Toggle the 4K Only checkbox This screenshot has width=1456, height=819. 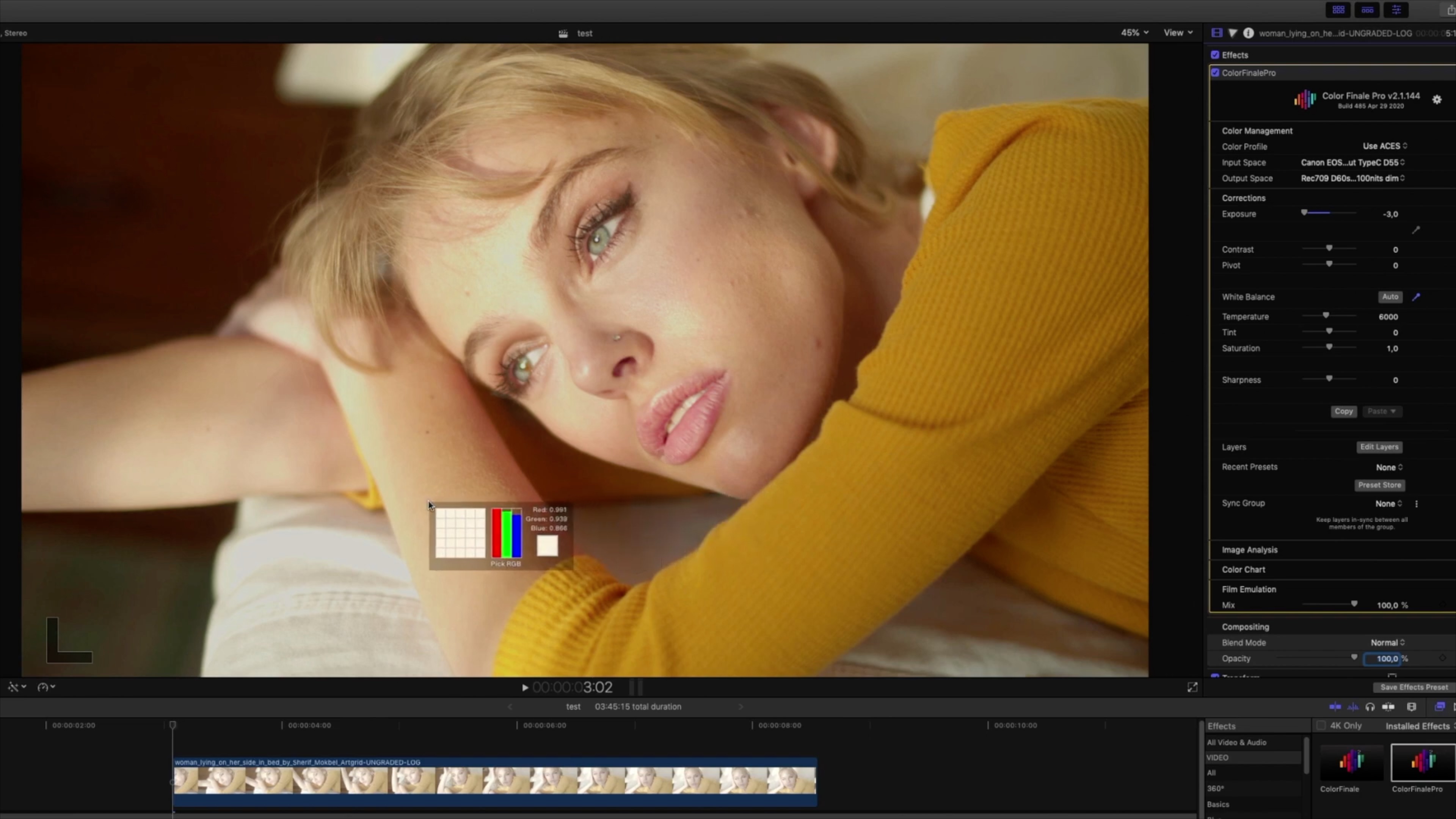[1320, 726]
